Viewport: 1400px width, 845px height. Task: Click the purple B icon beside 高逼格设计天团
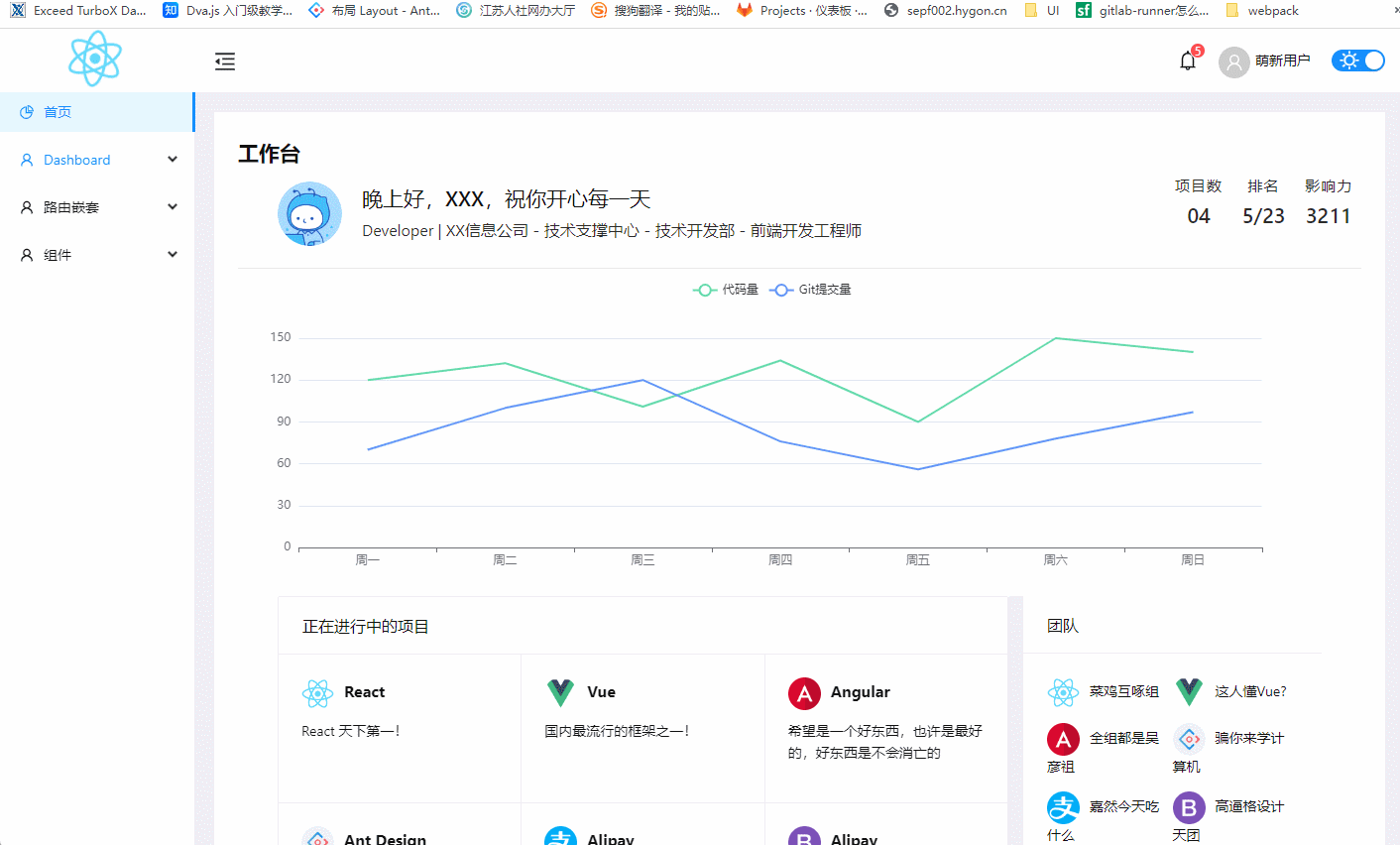pyautogui.click(x=1189, y=807)
